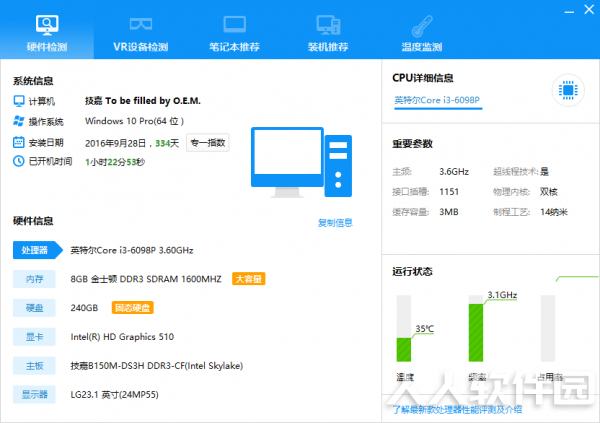Click text 英特尔Core i3-6098P 3.60GHz
This screenshot has width=600, height=423.
click(132, 250)
